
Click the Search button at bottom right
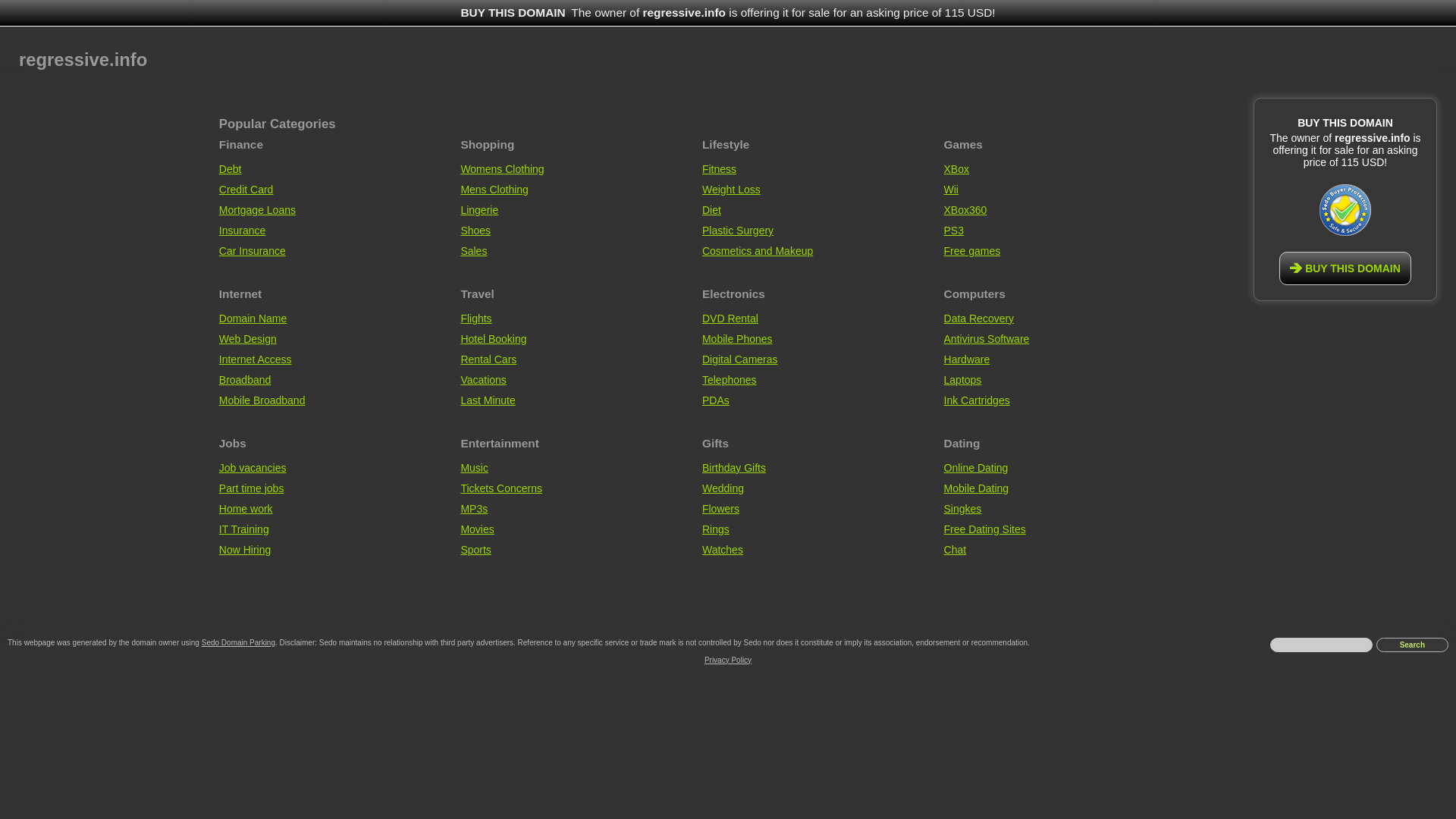pyautogui.click(x=1411, y=645)
